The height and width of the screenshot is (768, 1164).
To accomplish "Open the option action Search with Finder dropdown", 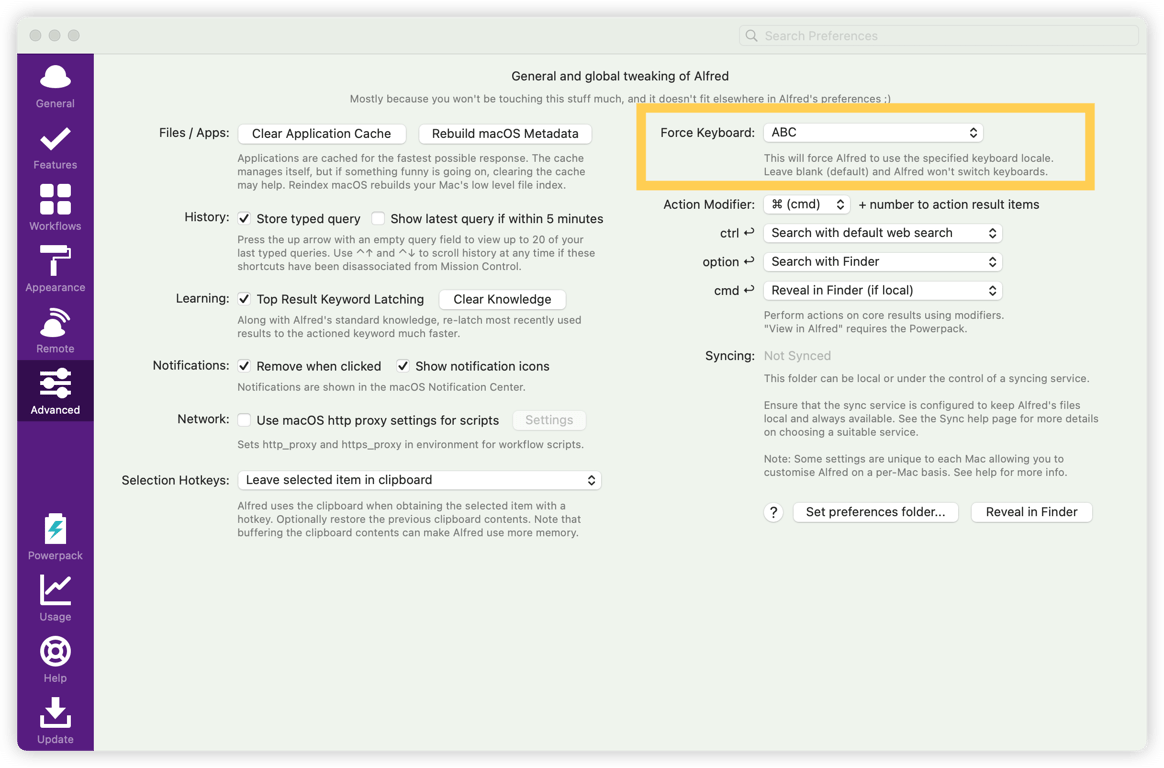I will pos(883,262).
